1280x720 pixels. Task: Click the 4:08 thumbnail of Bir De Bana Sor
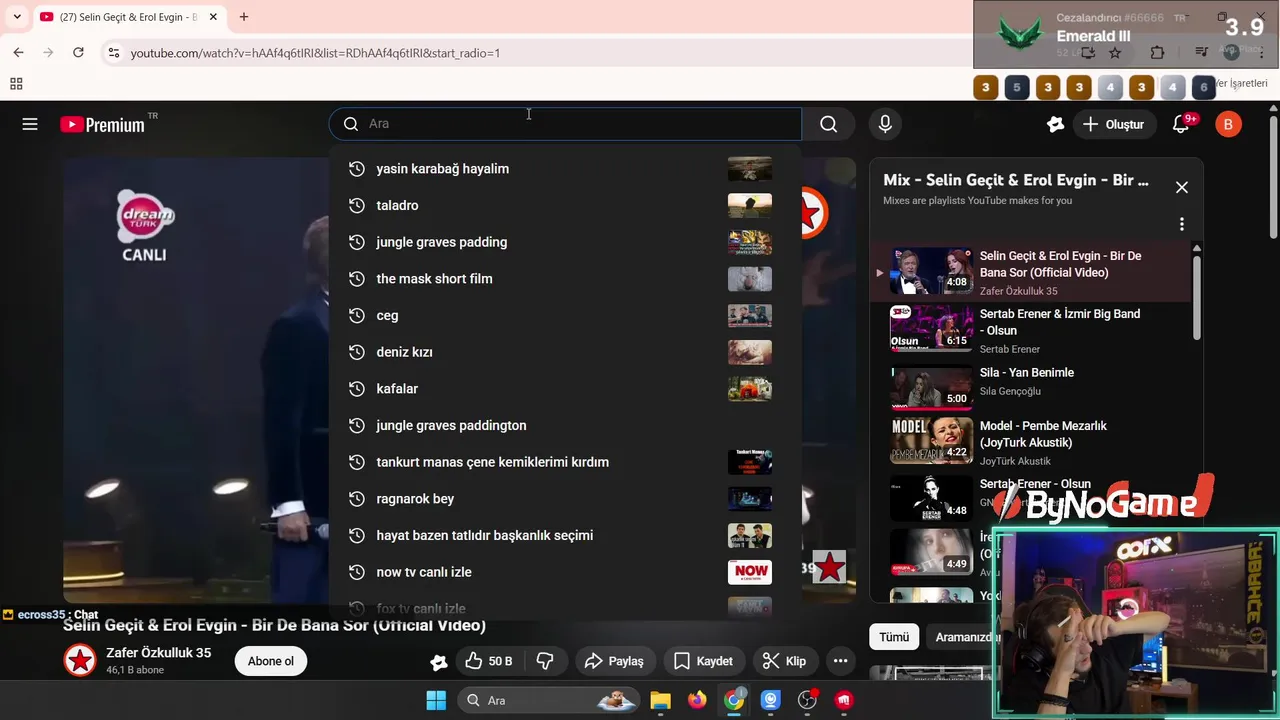coord(931,271)
